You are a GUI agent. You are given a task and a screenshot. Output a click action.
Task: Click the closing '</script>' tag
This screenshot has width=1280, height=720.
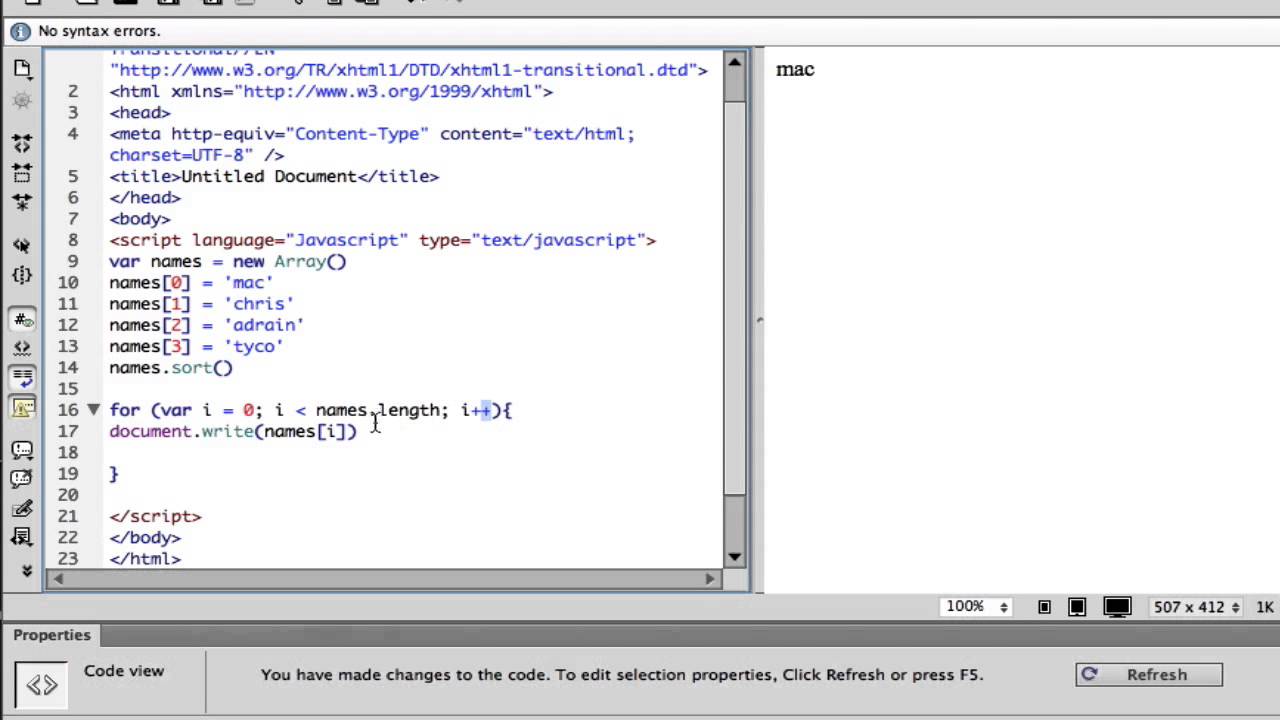coord(156,517)
